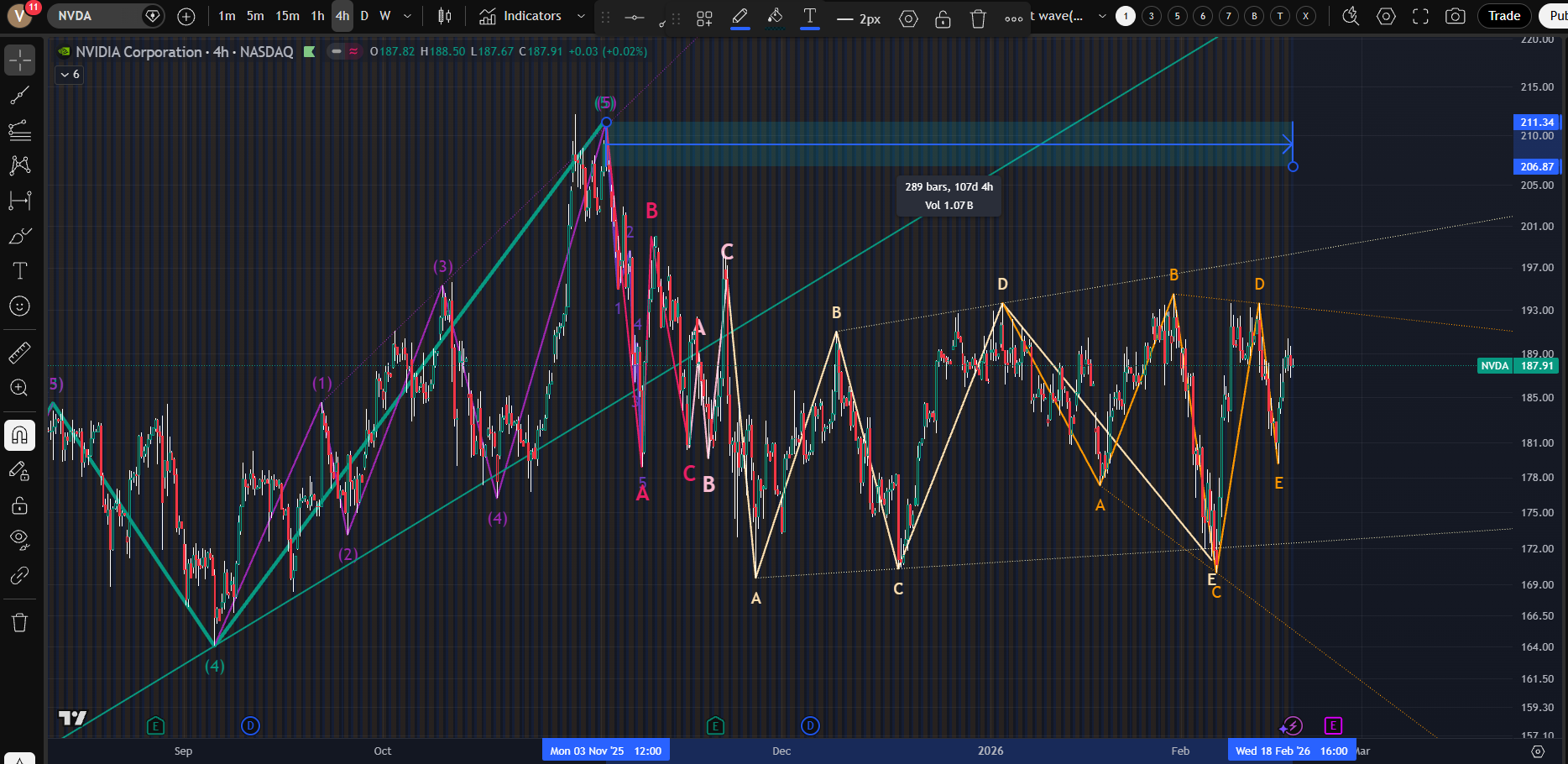Select the trend line drawing tool
This screenshot has width=1568, height=764.
(19, 96)
